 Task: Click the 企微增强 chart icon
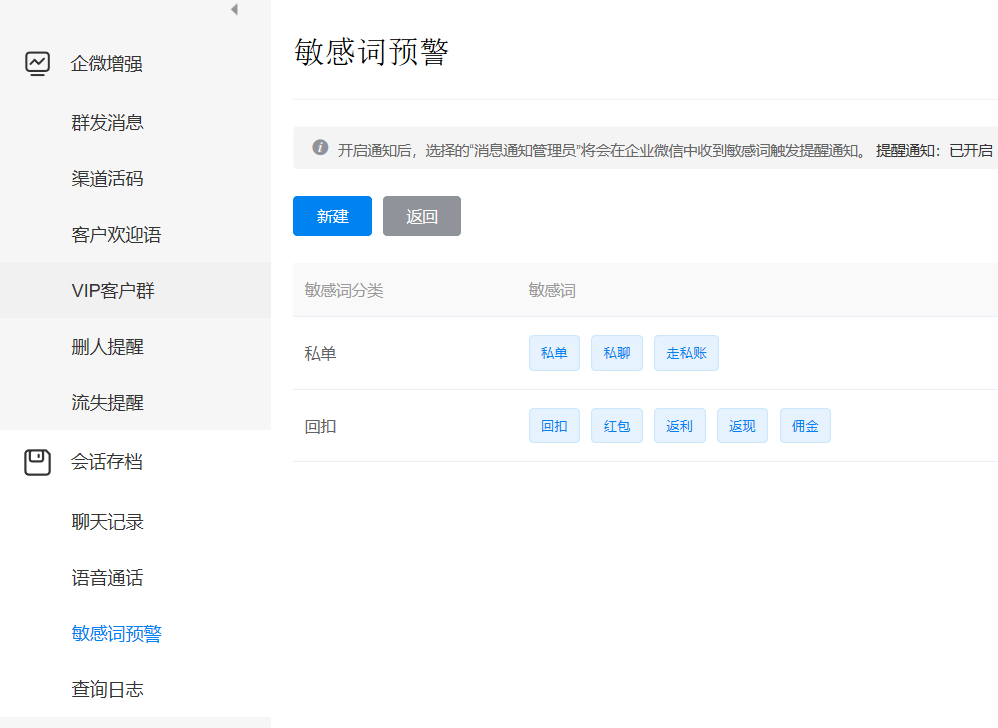(37, 64)
